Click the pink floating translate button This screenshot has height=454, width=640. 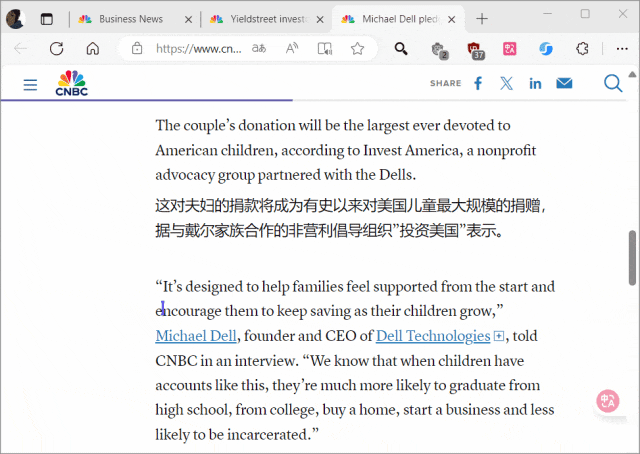click(608, 401)
